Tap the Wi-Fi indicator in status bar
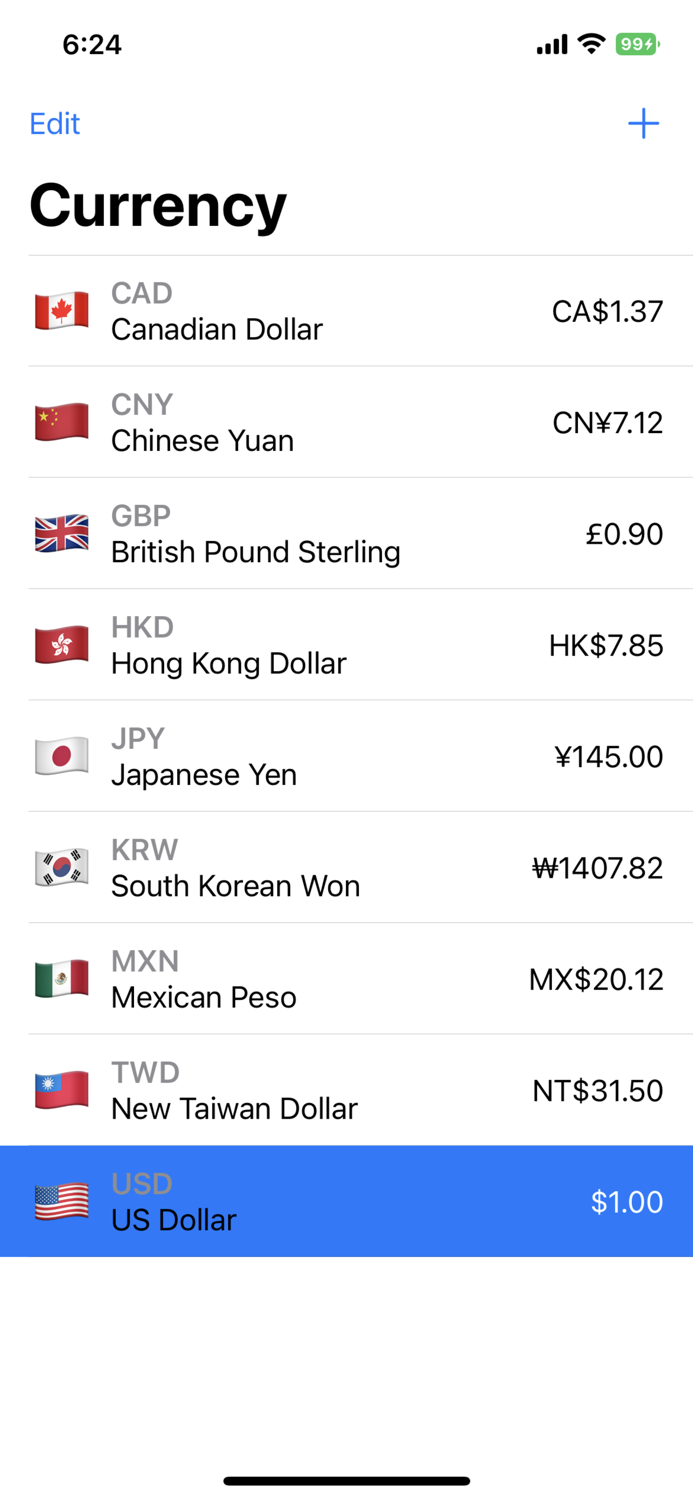The image size is (693, 1500). [x=590, y=44]
